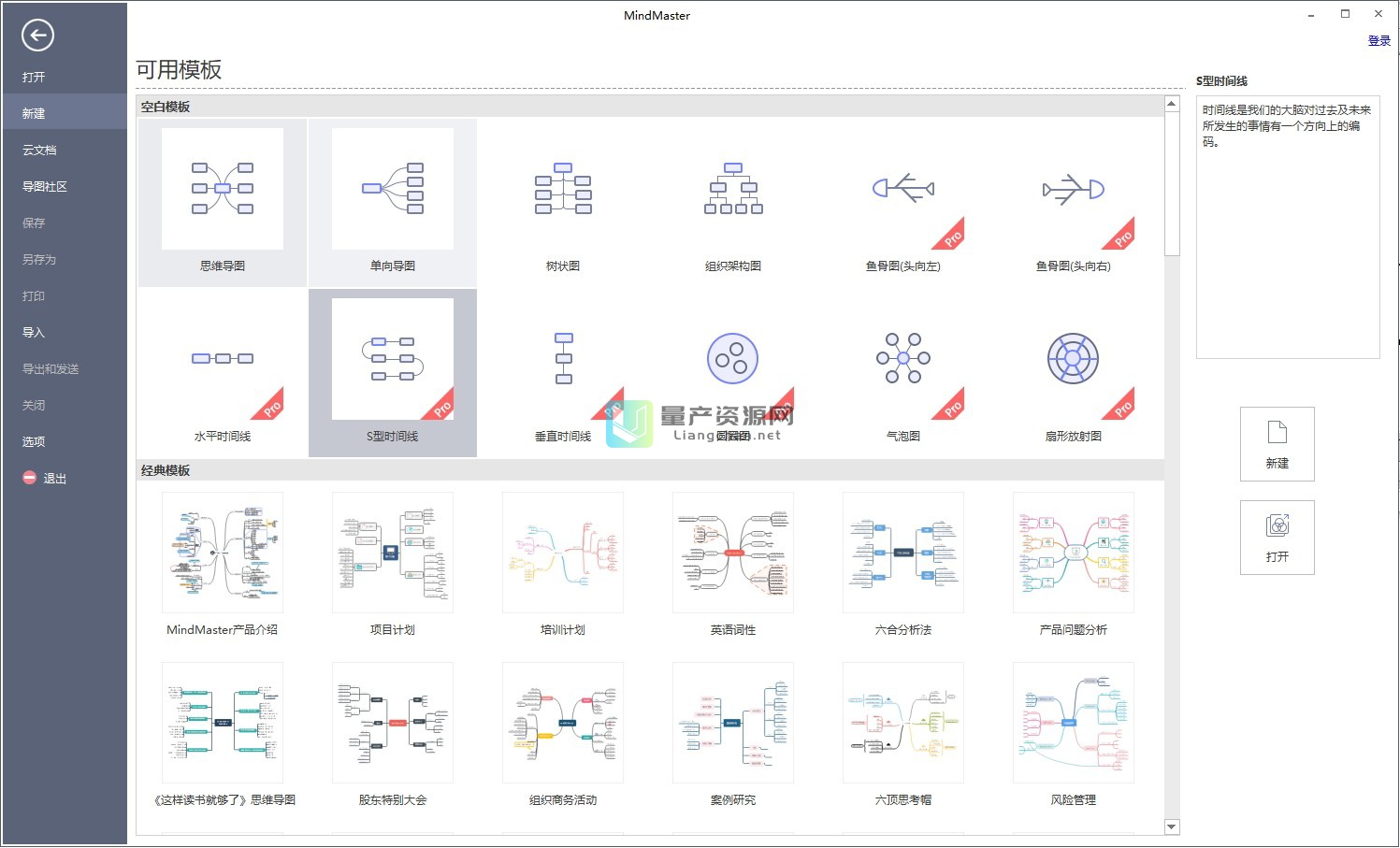Screen dimensions: 1400x848
Task: Click the 打开 button in right panel
Action: 1277,538
